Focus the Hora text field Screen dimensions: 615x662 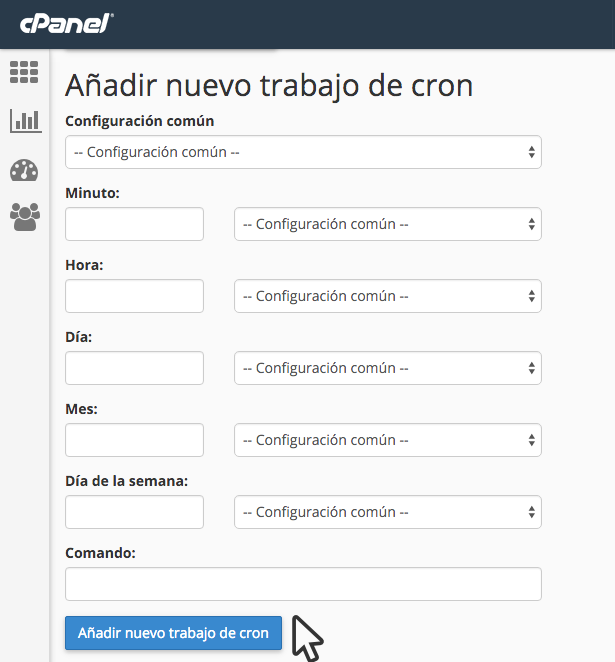(134, 296)
